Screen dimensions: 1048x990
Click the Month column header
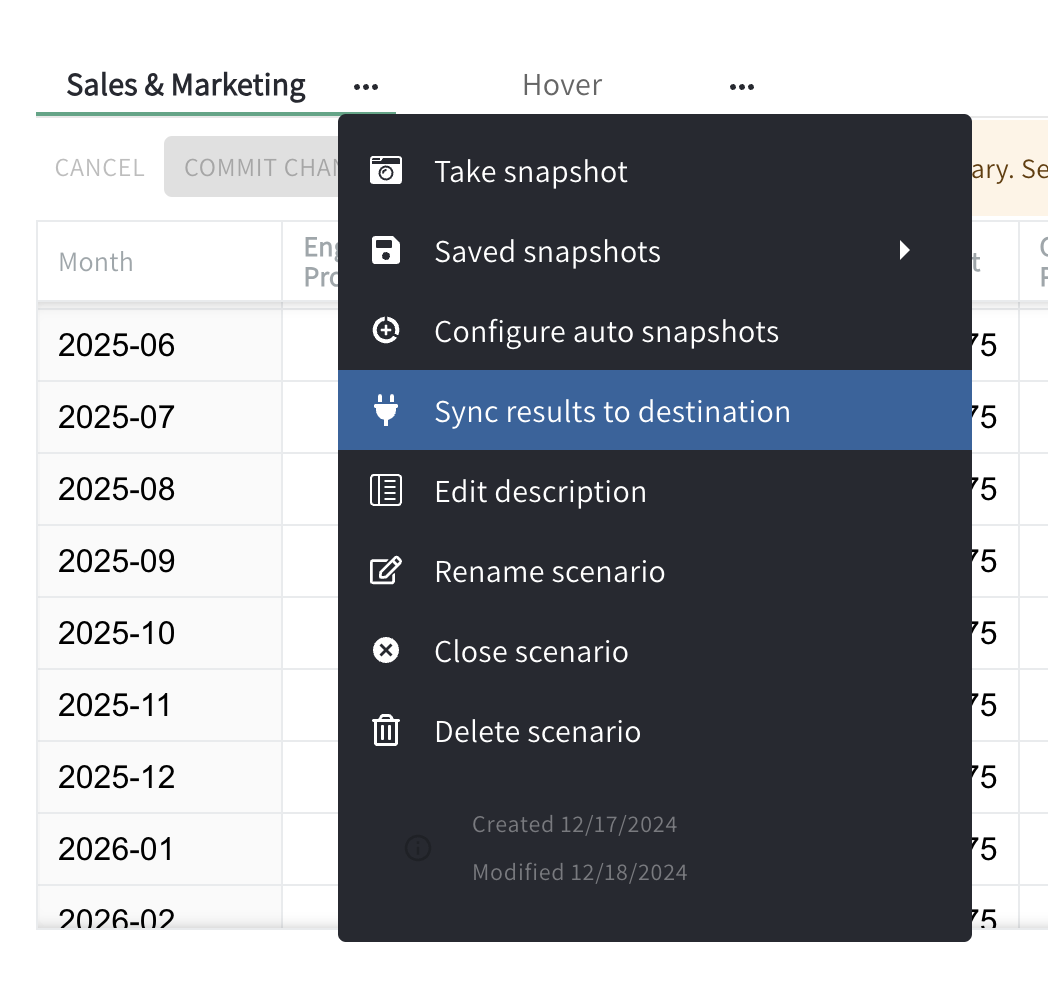pyautogui.click(x=160, y=261)
